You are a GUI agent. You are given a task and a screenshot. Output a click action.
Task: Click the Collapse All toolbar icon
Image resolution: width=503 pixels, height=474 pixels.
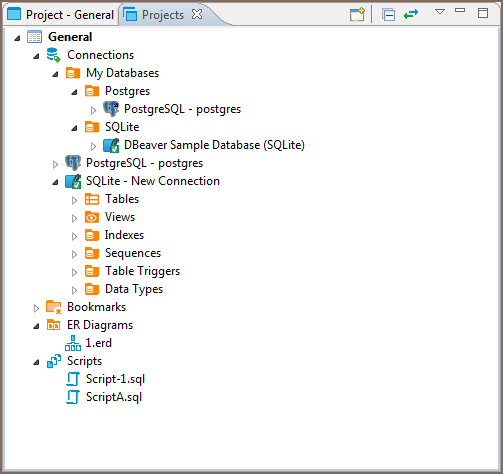click(388, 15)
